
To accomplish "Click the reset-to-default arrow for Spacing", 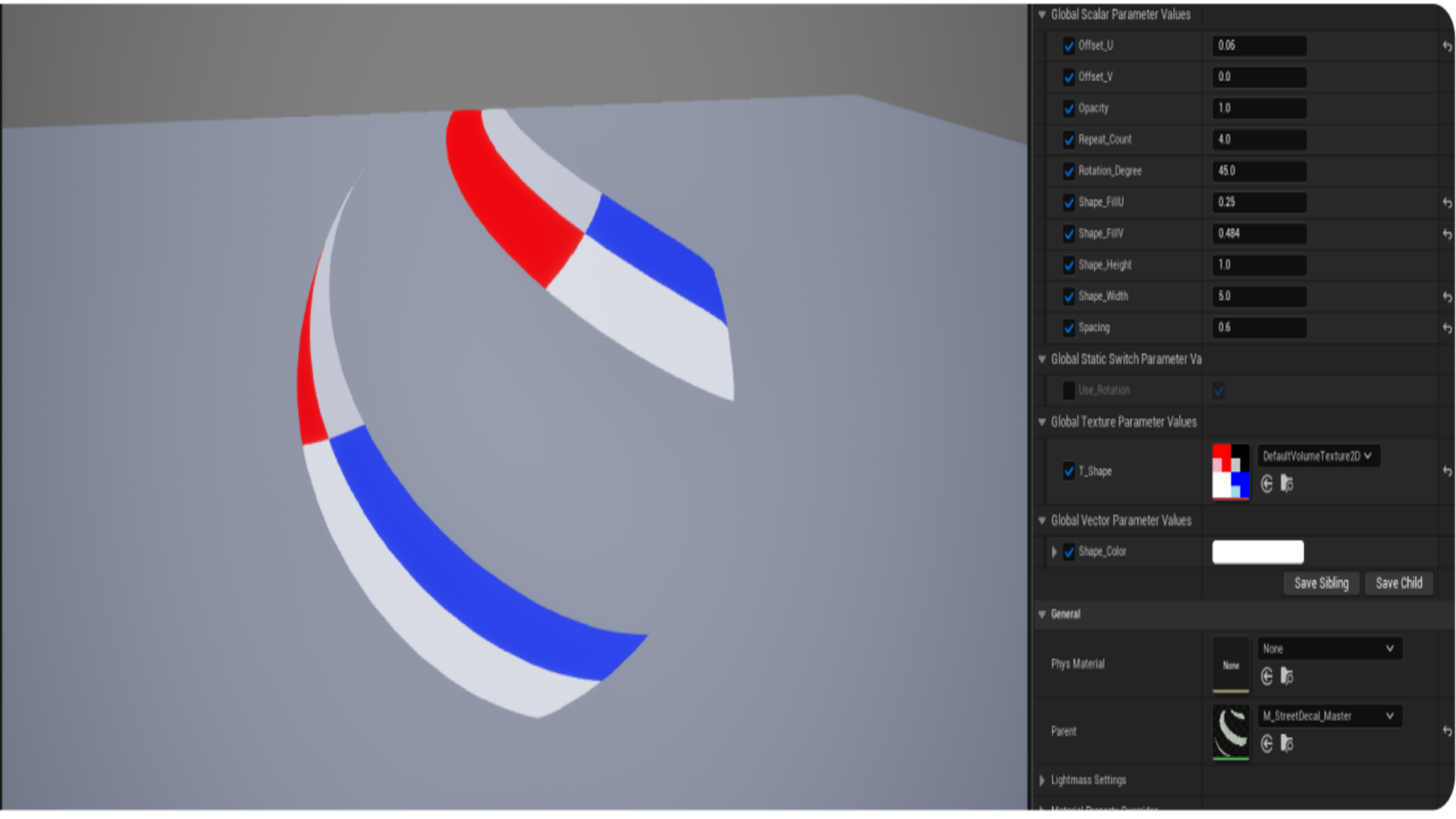I will coord(1447,328).
